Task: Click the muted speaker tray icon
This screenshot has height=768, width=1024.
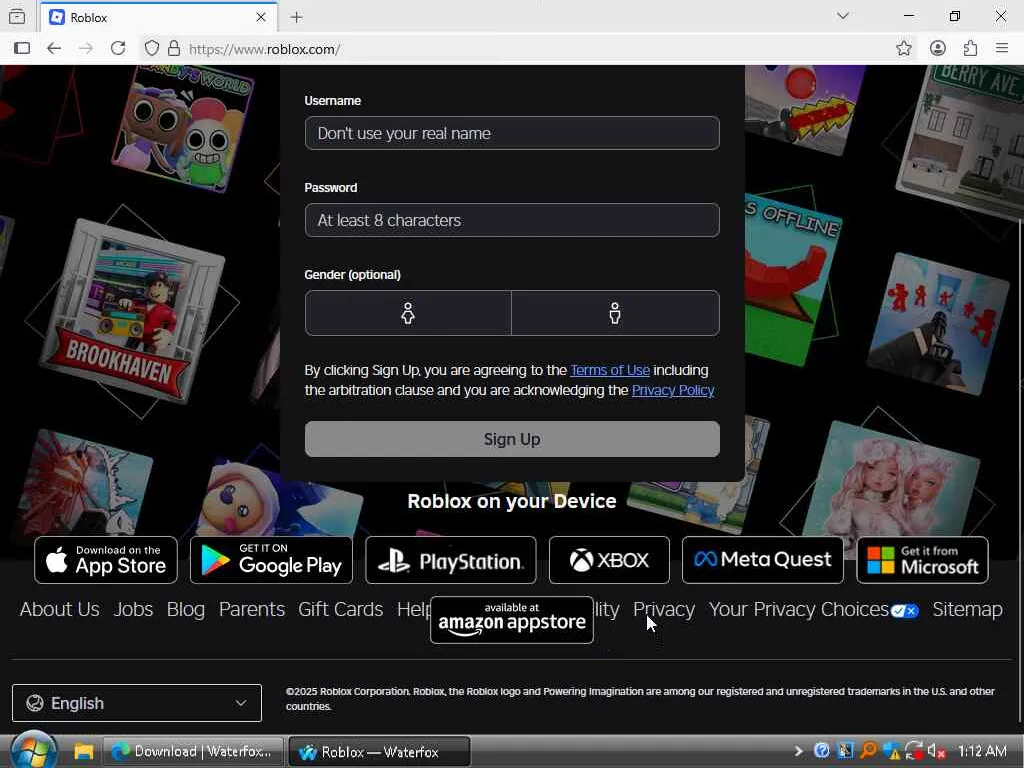Action: pyautogui.click(x=937, y=752)
